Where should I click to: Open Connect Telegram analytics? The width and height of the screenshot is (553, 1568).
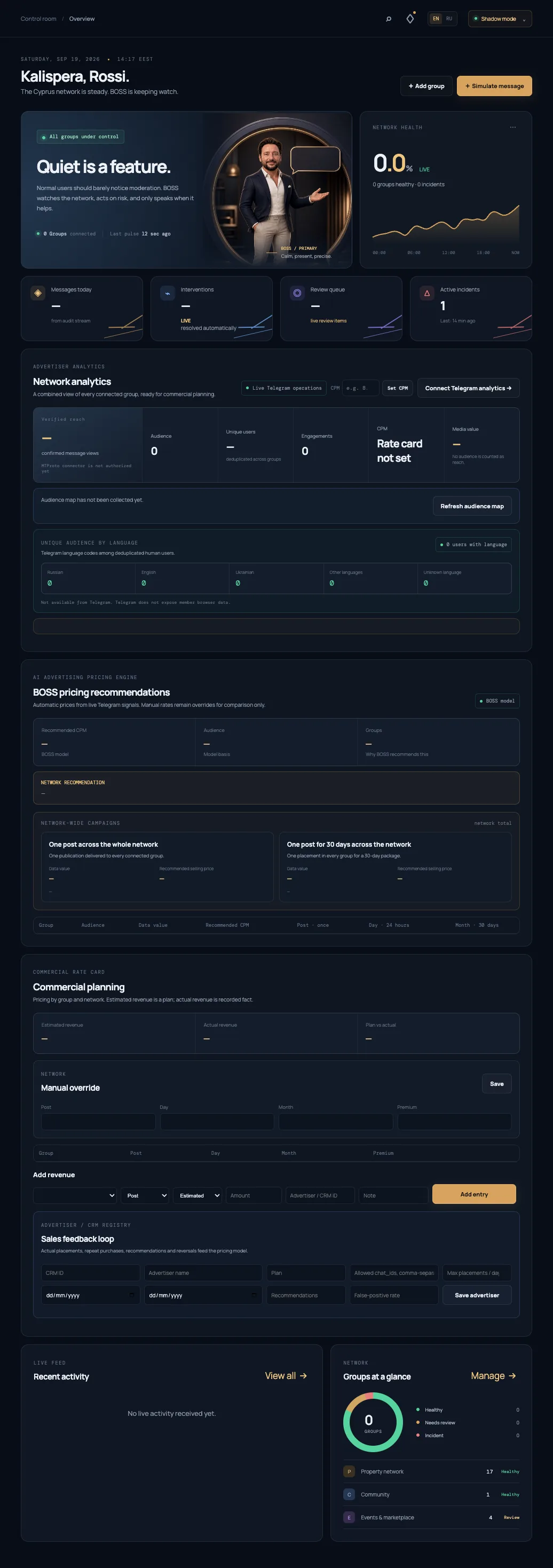pyautogui.click(x=468, y=388)
